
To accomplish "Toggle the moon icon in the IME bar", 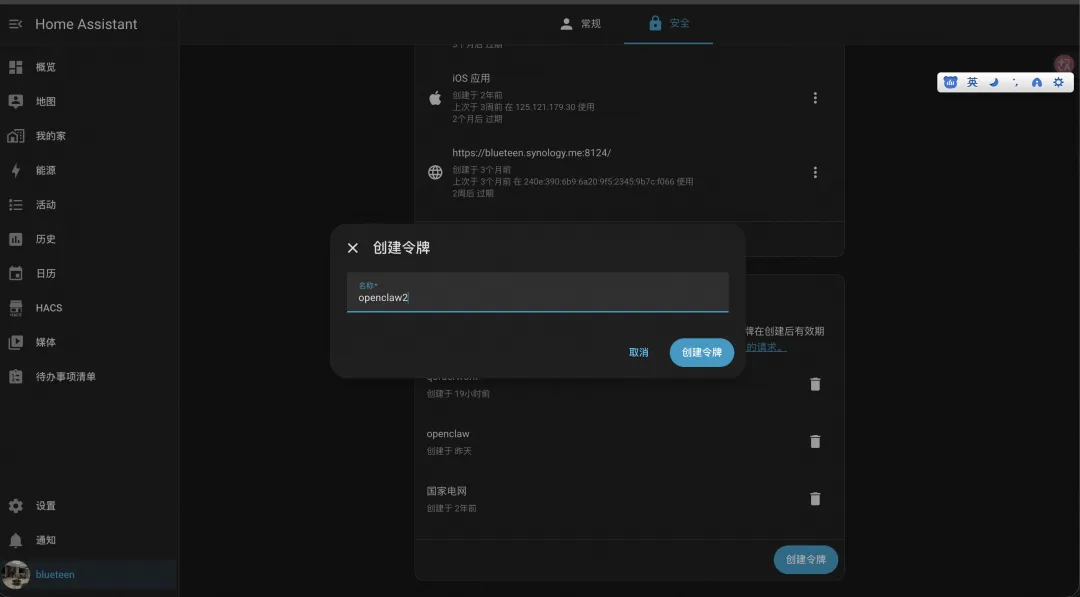I will point(994,83).
